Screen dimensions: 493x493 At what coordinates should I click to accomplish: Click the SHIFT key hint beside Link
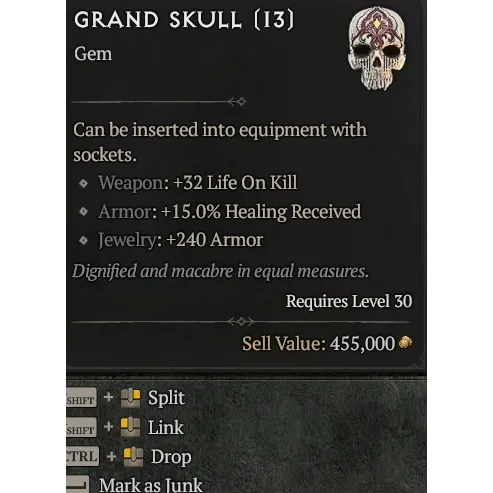81,427
